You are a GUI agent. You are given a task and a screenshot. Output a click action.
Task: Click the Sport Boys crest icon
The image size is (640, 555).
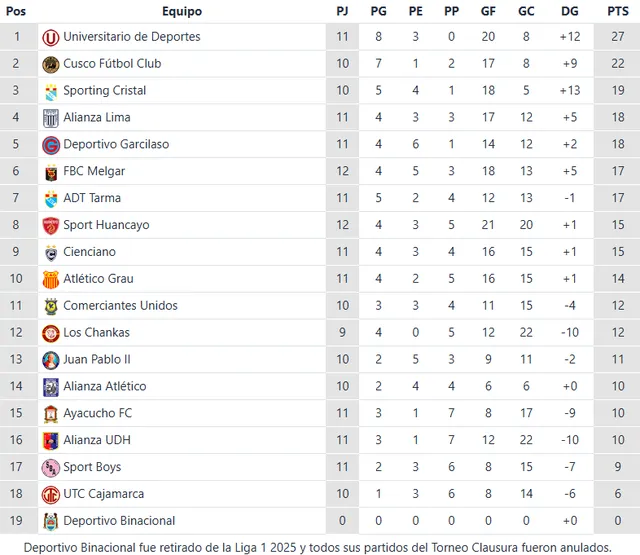point(51,467)
